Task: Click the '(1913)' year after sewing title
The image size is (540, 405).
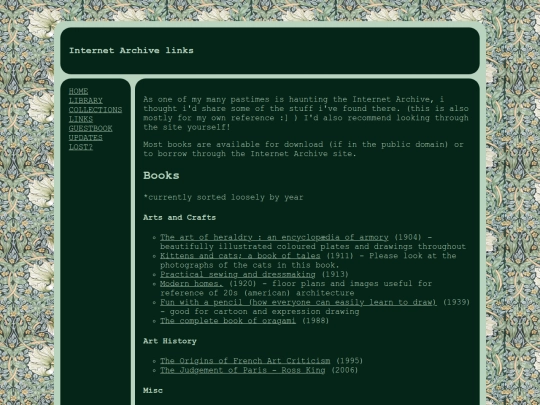Action: click(x=335, y=274)
